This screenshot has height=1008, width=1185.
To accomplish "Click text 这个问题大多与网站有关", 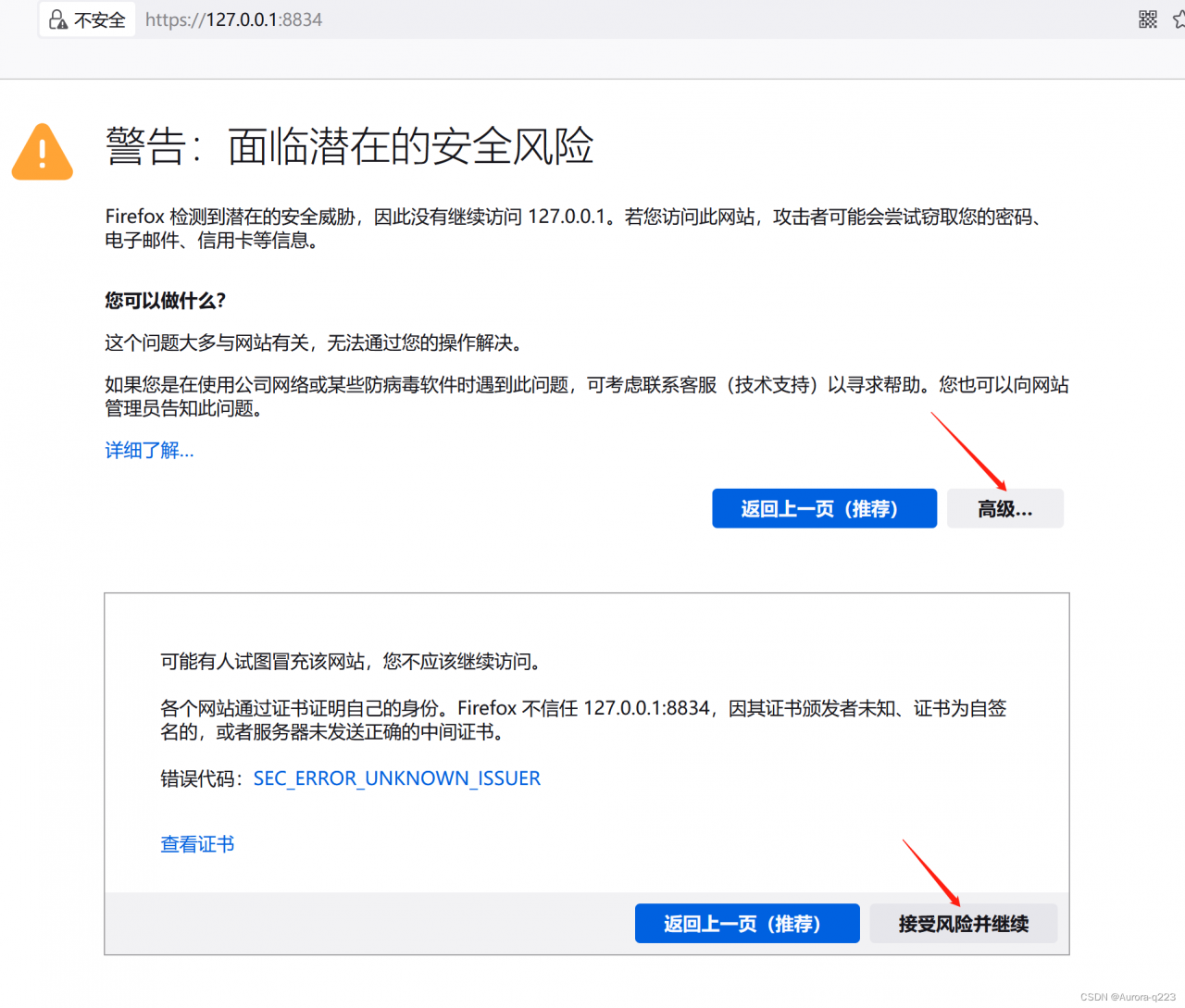I will tap(206, 343).
